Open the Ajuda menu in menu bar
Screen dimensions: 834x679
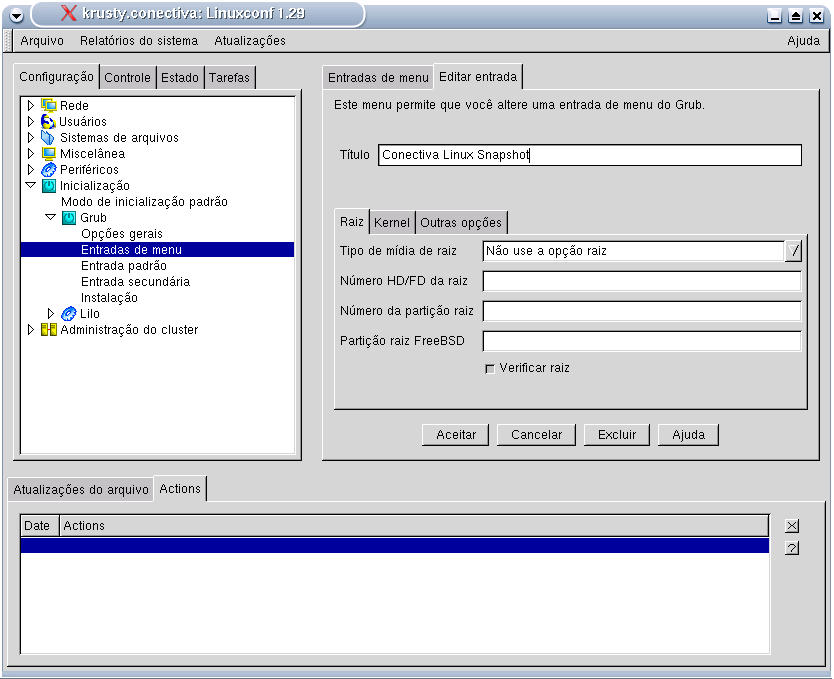[x=804, y=41]
